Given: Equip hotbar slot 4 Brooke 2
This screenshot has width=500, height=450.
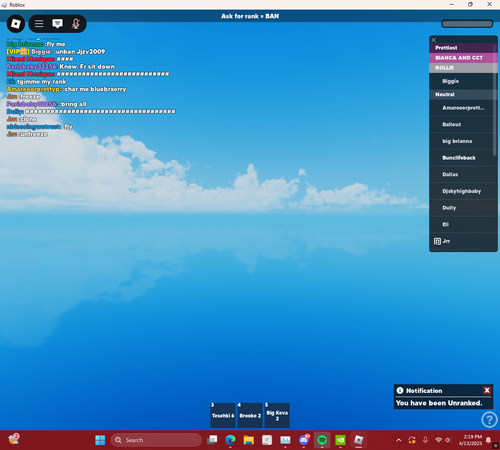Looking at the screenshot, I should tap(250, 415).
